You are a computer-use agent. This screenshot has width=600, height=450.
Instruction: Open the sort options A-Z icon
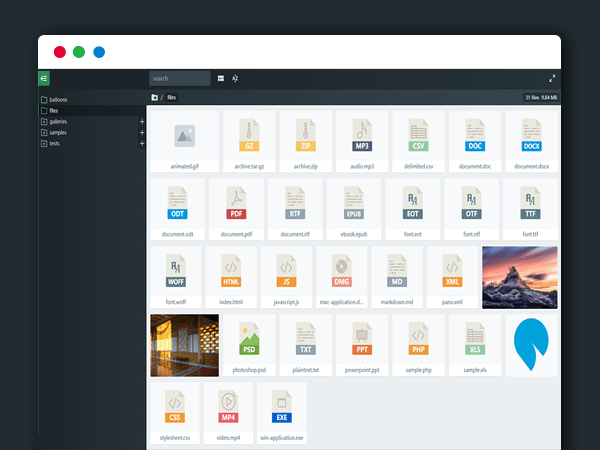[x=235, y=78]
